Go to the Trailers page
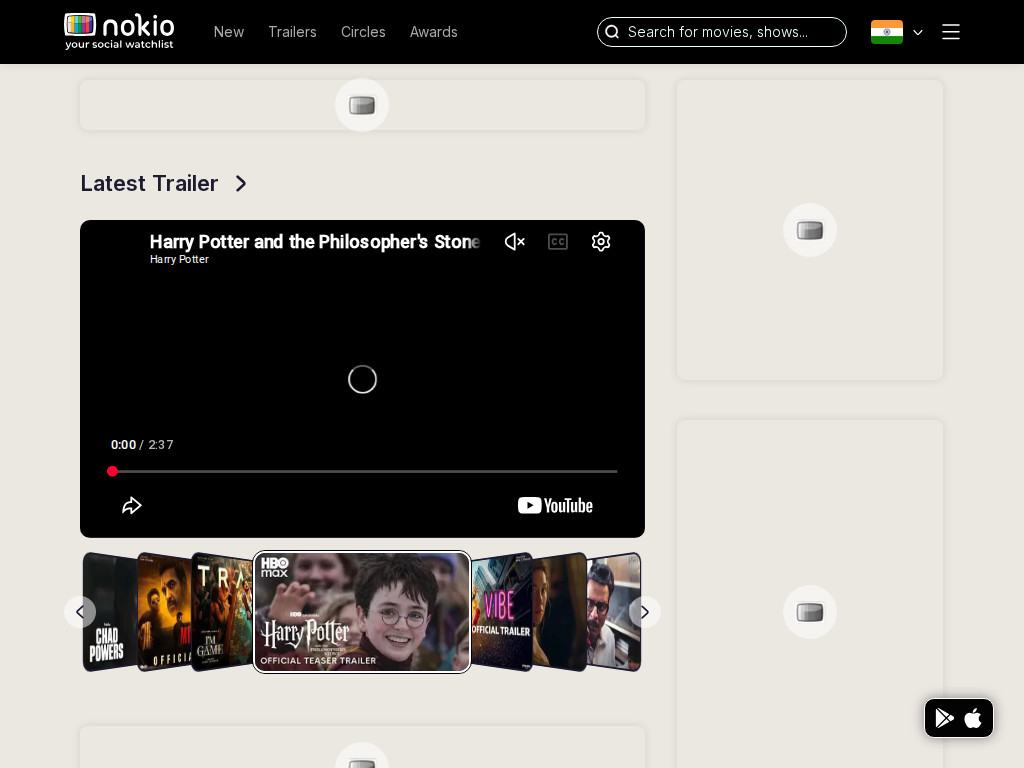This screenshot has height=768, width=1024. tap(292, 32)
